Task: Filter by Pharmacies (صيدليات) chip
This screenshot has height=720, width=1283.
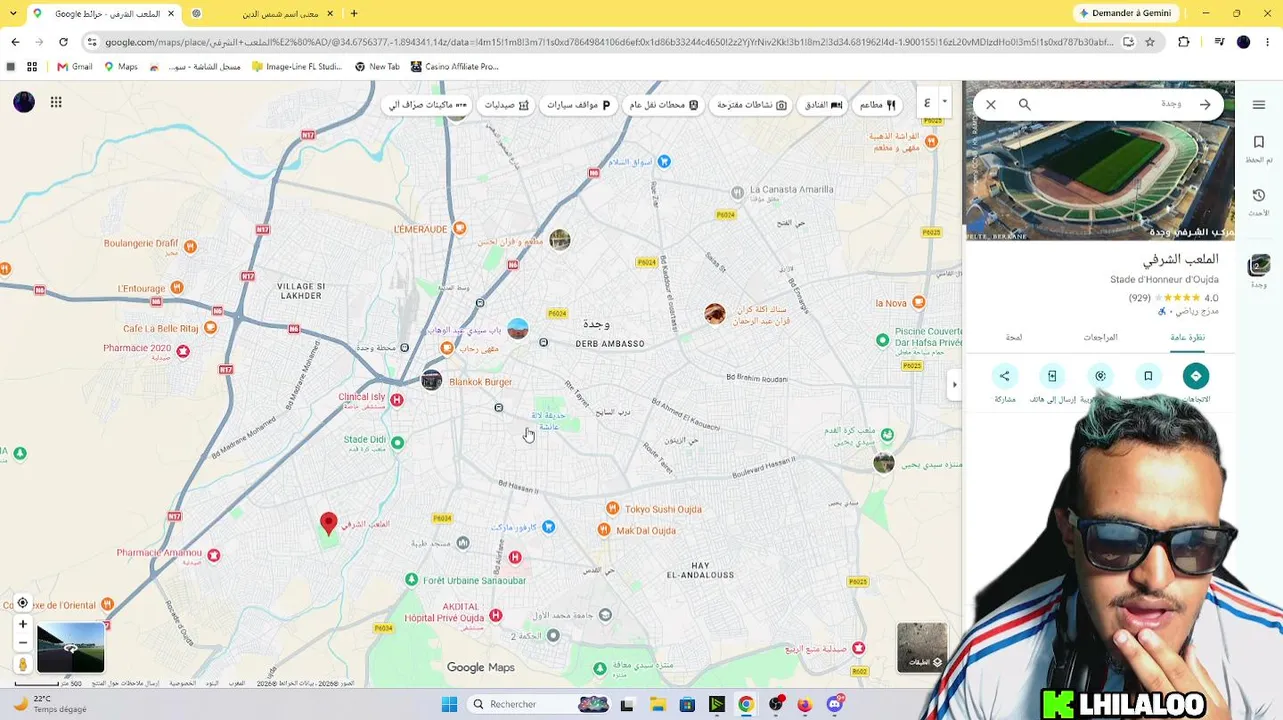Action: 507,105
